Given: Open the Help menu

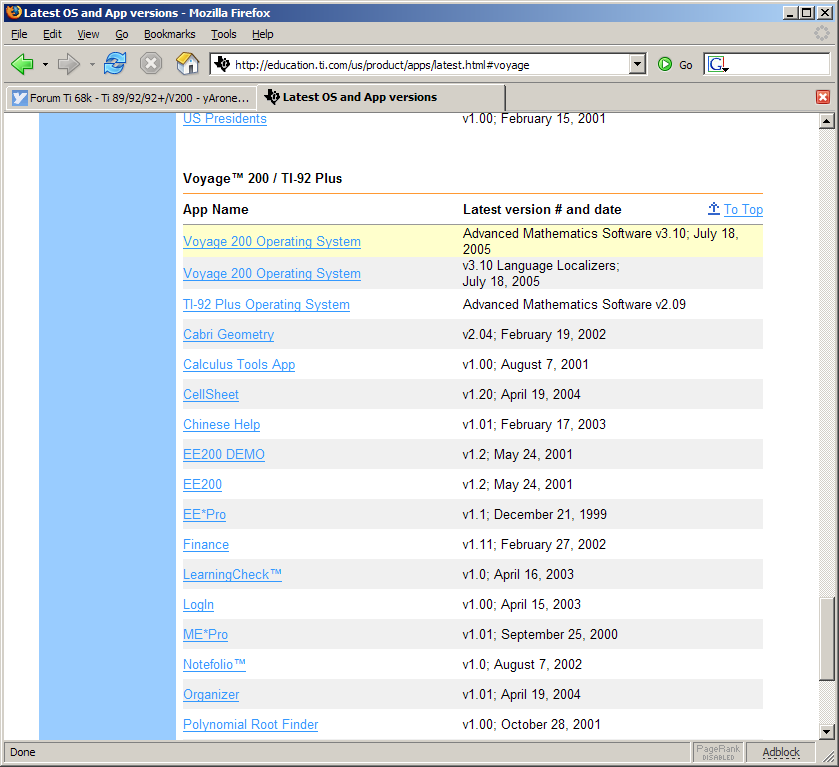Looking at the screenshot, I should (263, 34).
